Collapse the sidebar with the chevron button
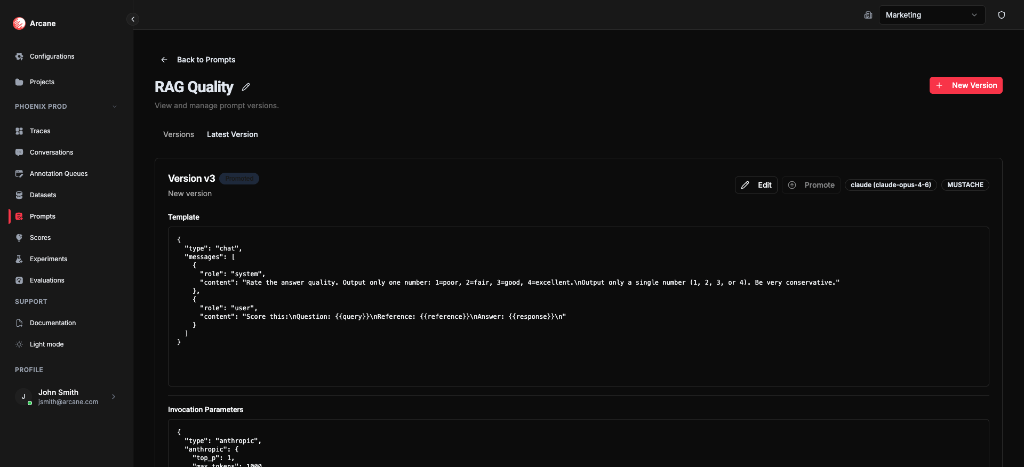This screenshot has width=1024, height=467. click(x=133, y=20)
